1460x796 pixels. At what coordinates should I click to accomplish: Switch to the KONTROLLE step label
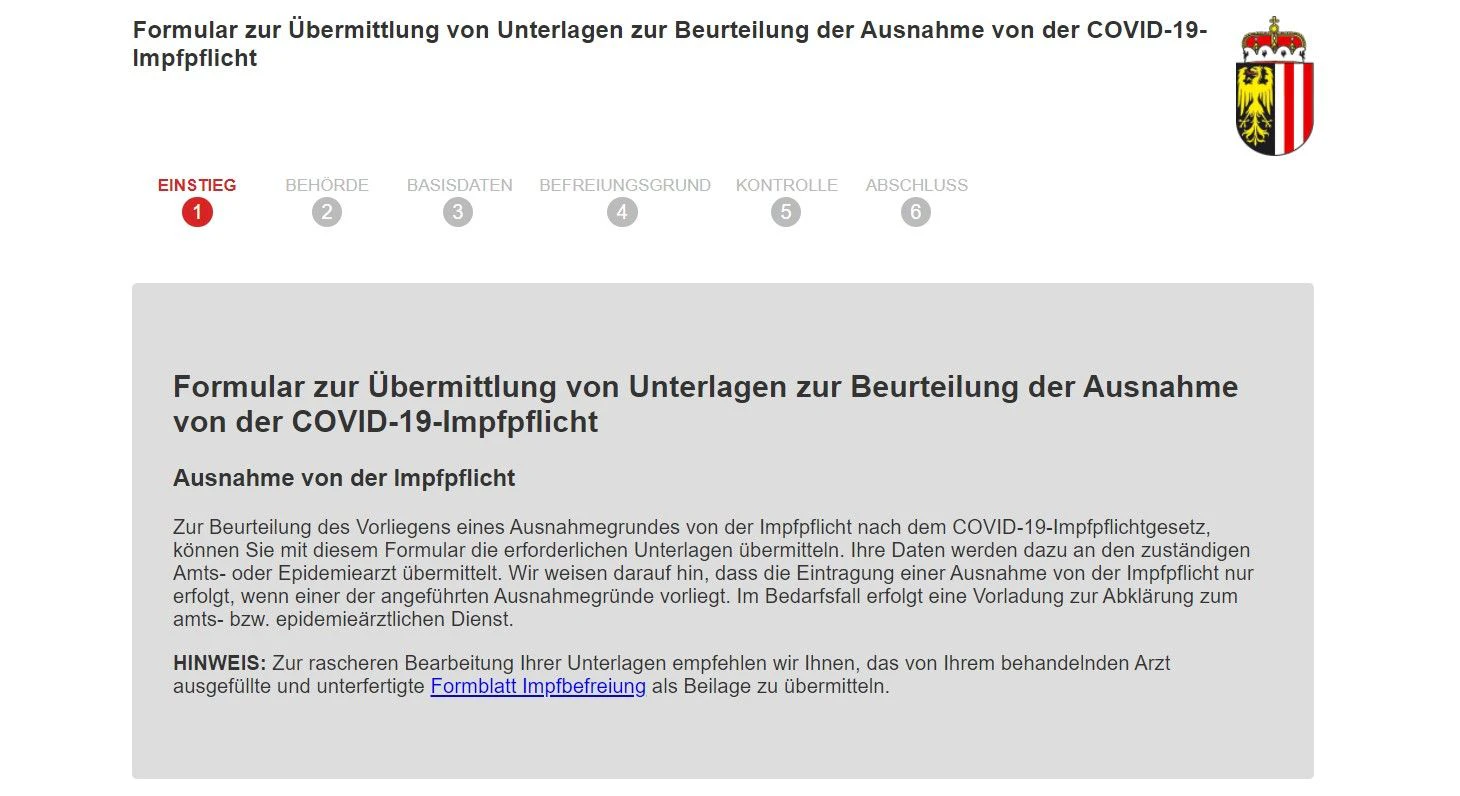pyautogui.click(x=787, y=185)
